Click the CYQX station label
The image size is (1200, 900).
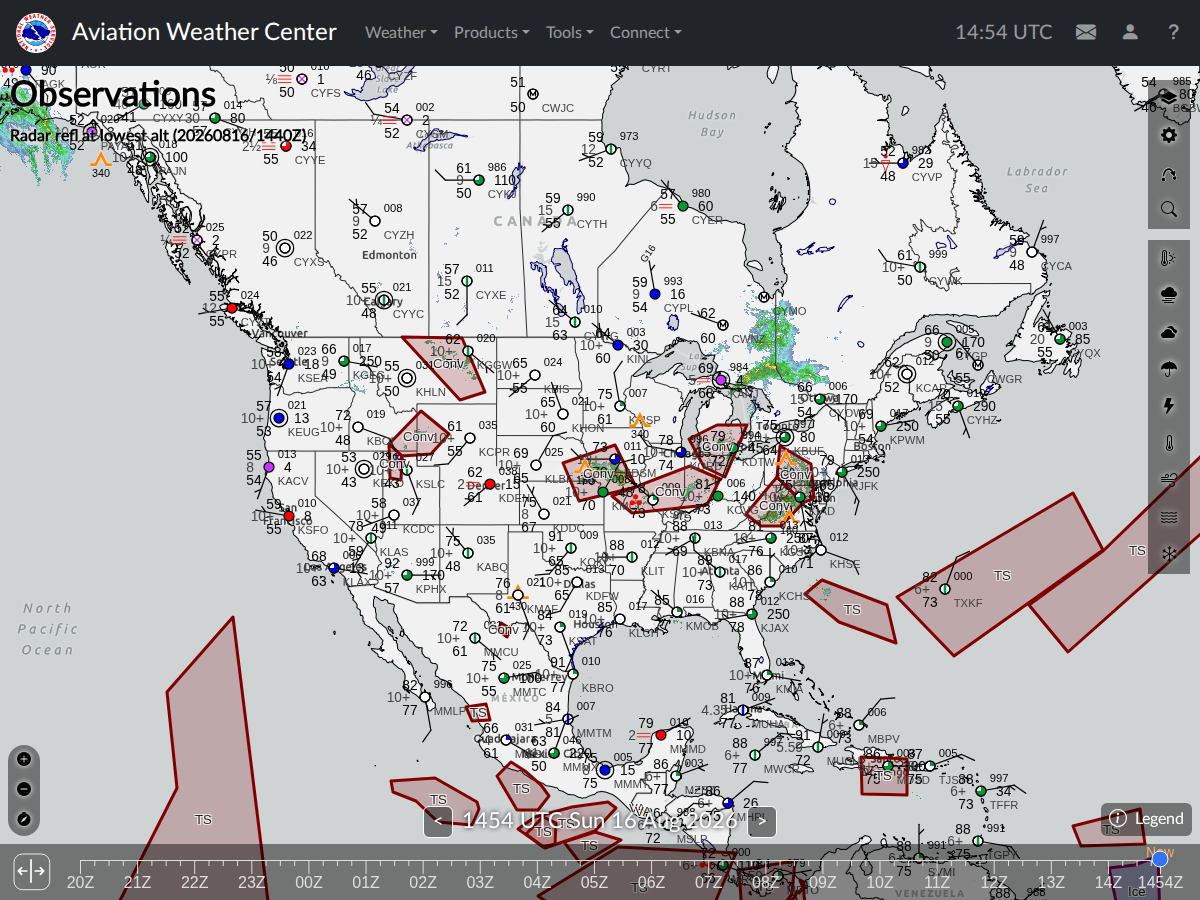[x=1084, y=353]
